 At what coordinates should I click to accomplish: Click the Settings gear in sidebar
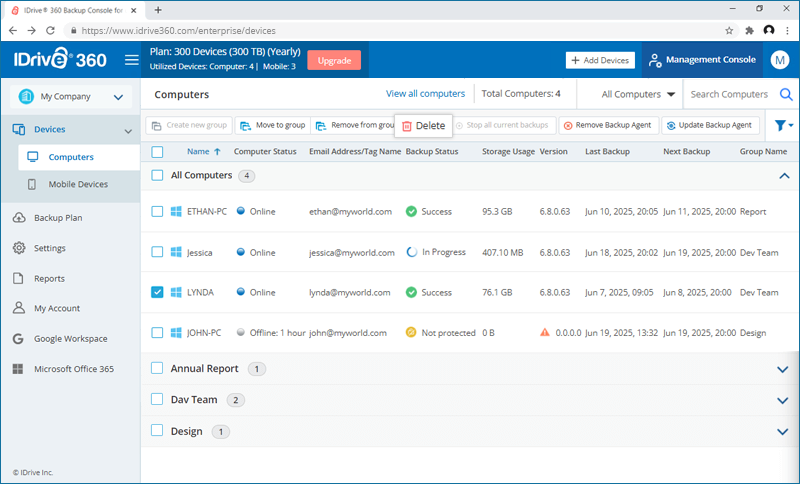19,248
